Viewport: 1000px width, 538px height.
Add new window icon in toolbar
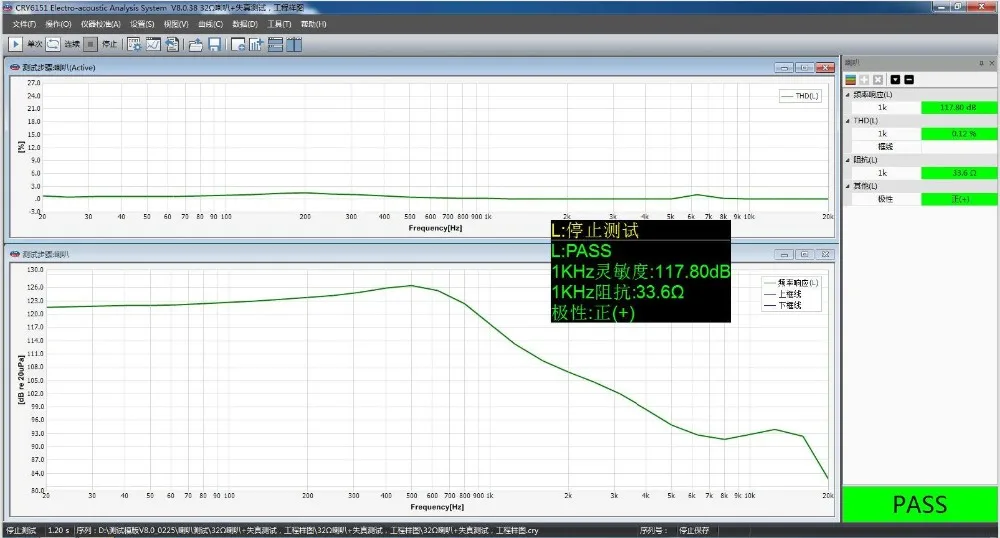click(x=238, y=44)
